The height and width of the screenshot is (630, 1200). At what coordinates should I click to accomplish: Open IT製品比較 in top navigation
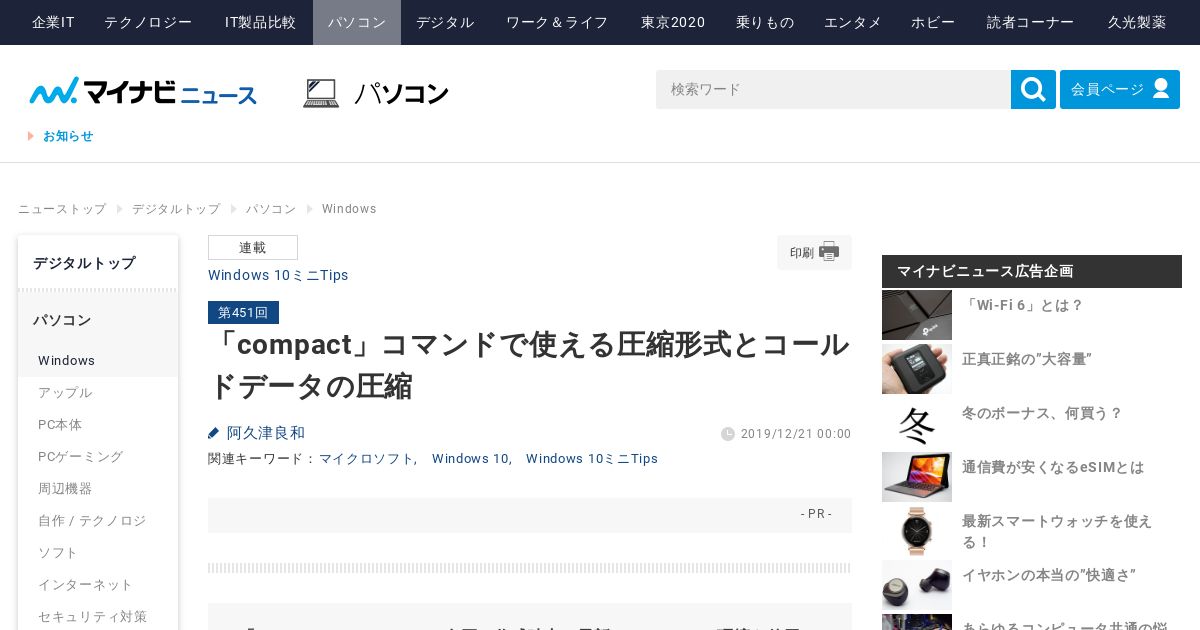pos(260,22)
